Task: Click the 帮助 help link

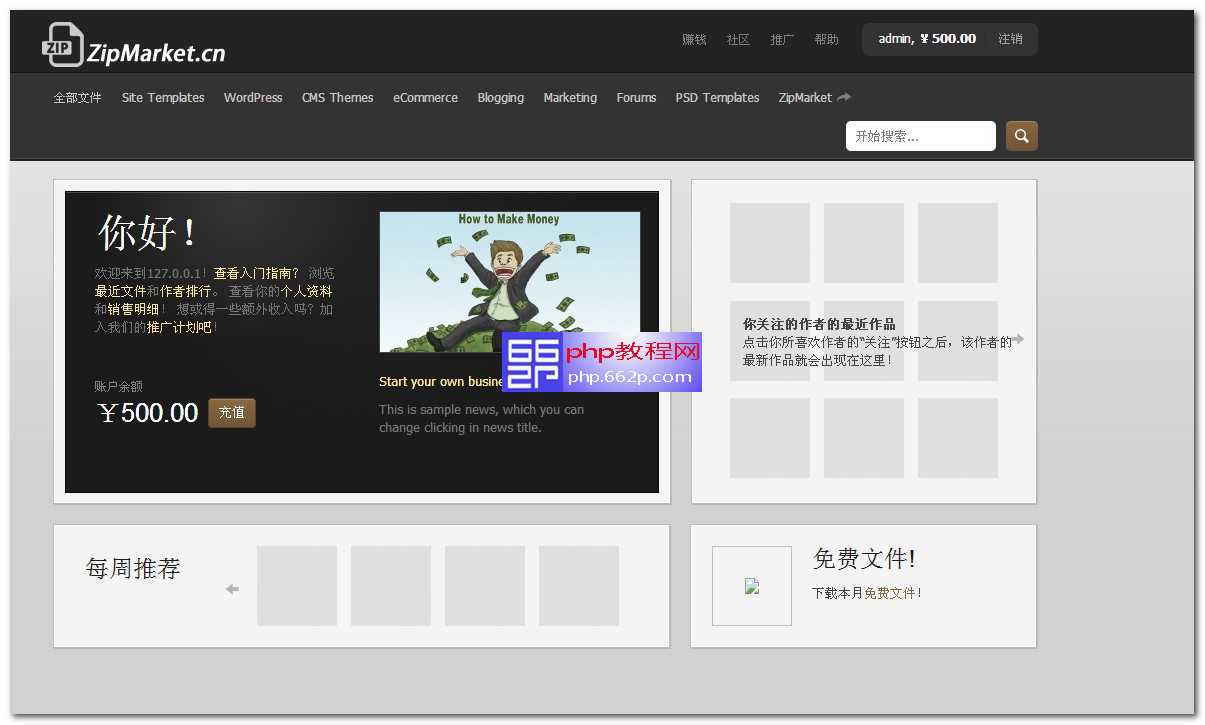Action: point(826,39)
